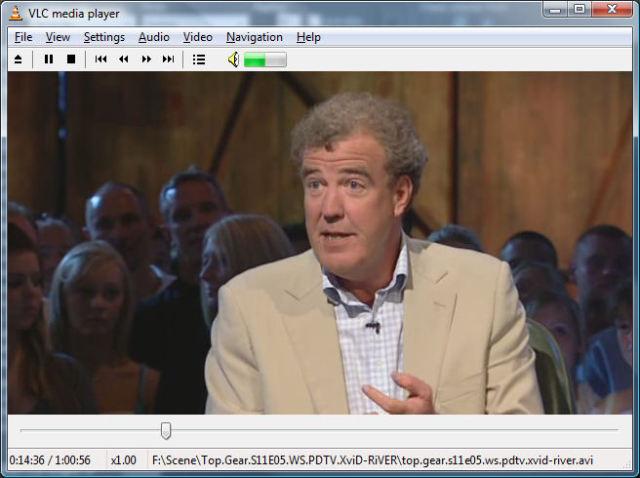
Task: Close the VLC media player window
Action: pos(611,9)
